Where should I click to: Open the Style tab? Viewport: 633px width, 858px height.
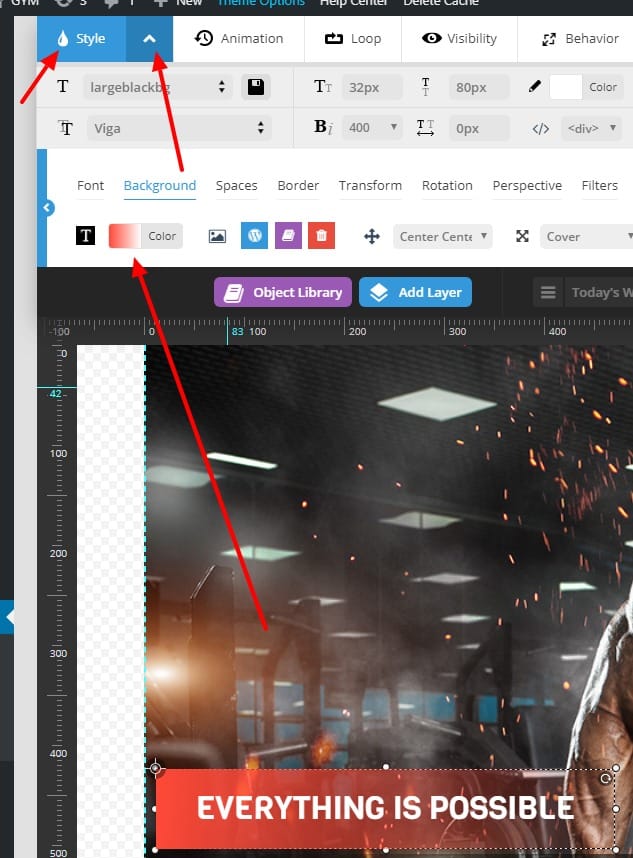[x=81, y=39]
